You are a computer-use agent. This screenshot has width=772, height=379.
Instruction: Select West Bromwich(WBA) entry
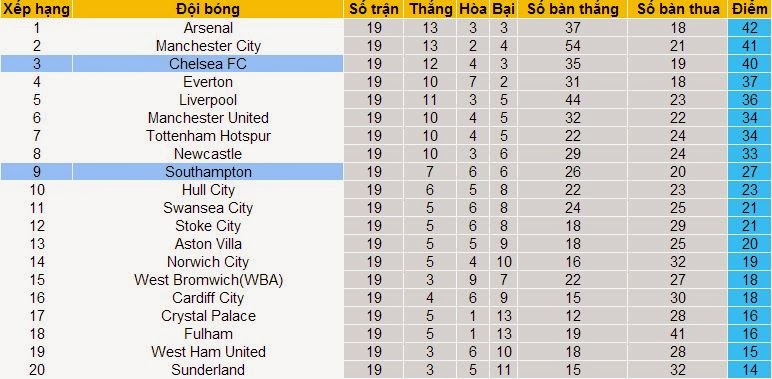(x=208, y=280)
